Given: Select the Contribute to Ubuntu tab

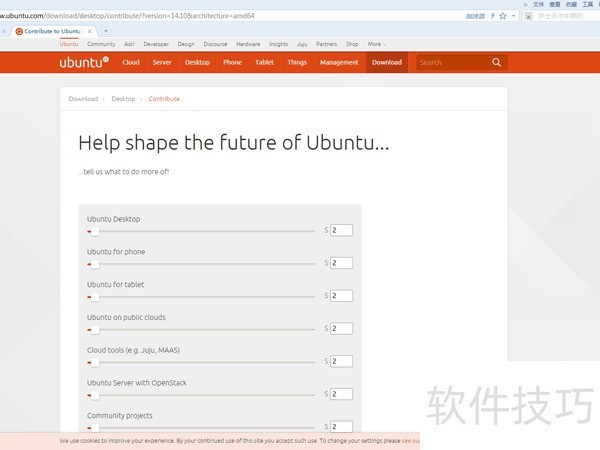Looking at the screenshot, I should [x=52, y=31].
